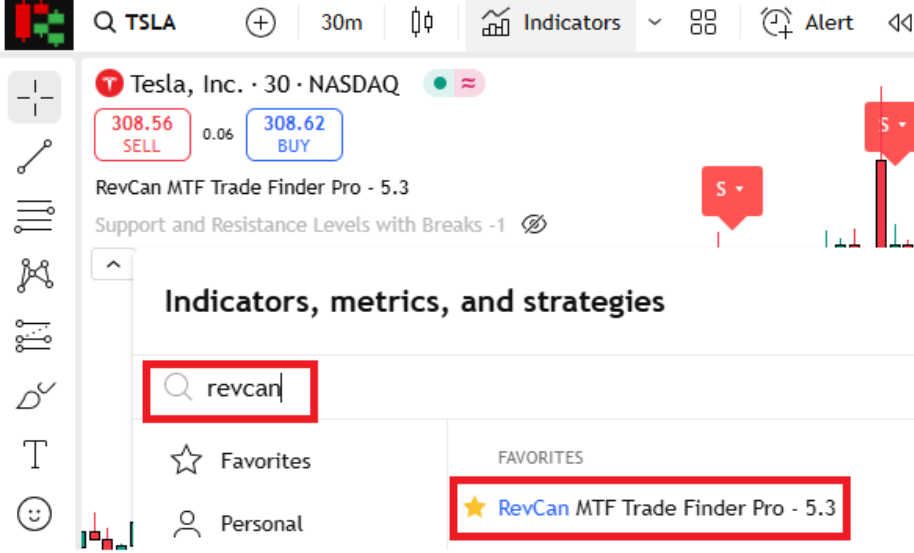Switch to the Personal category
914x553 pixels.
click(x=261, y=523)
